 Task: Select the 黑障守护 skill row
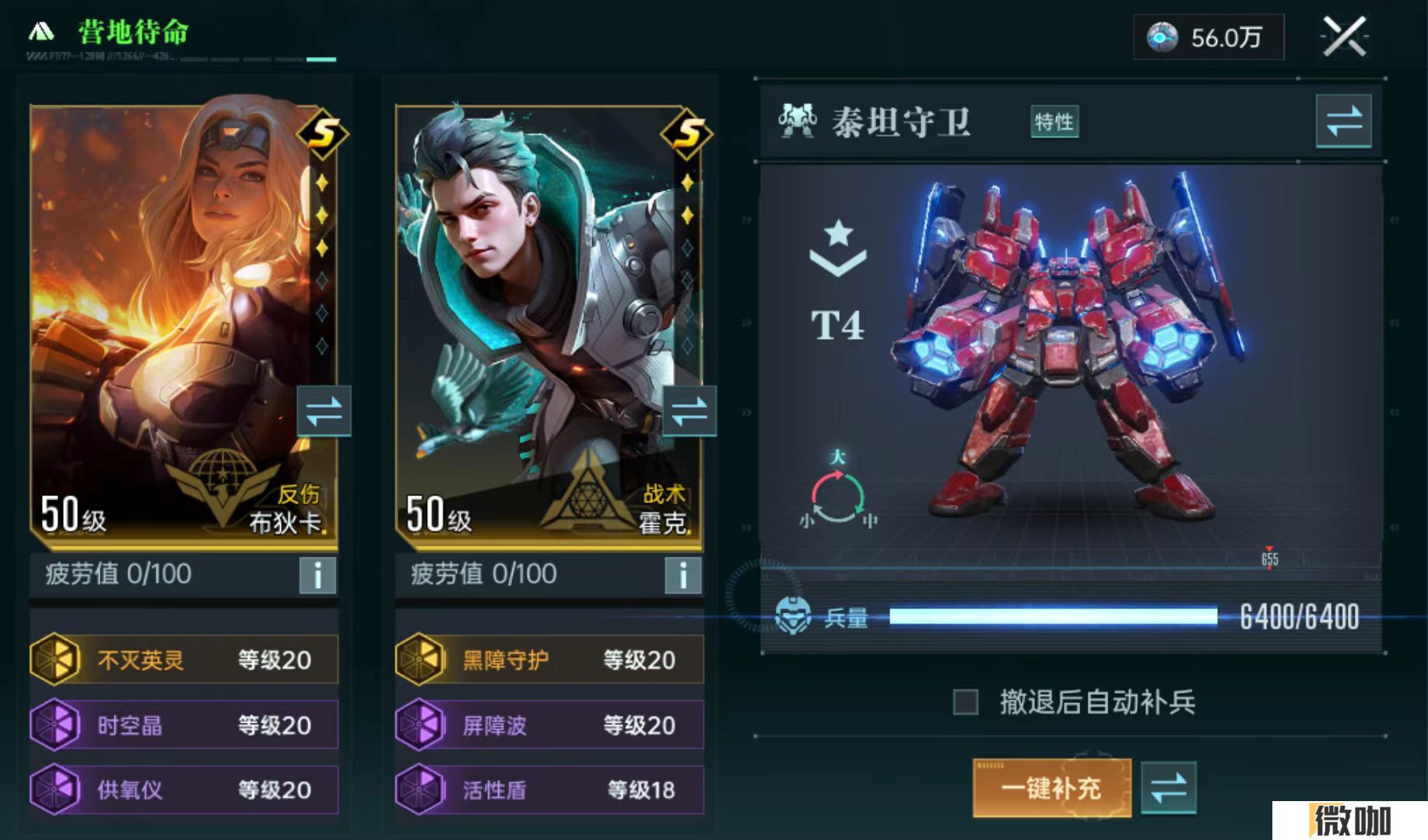549,660
